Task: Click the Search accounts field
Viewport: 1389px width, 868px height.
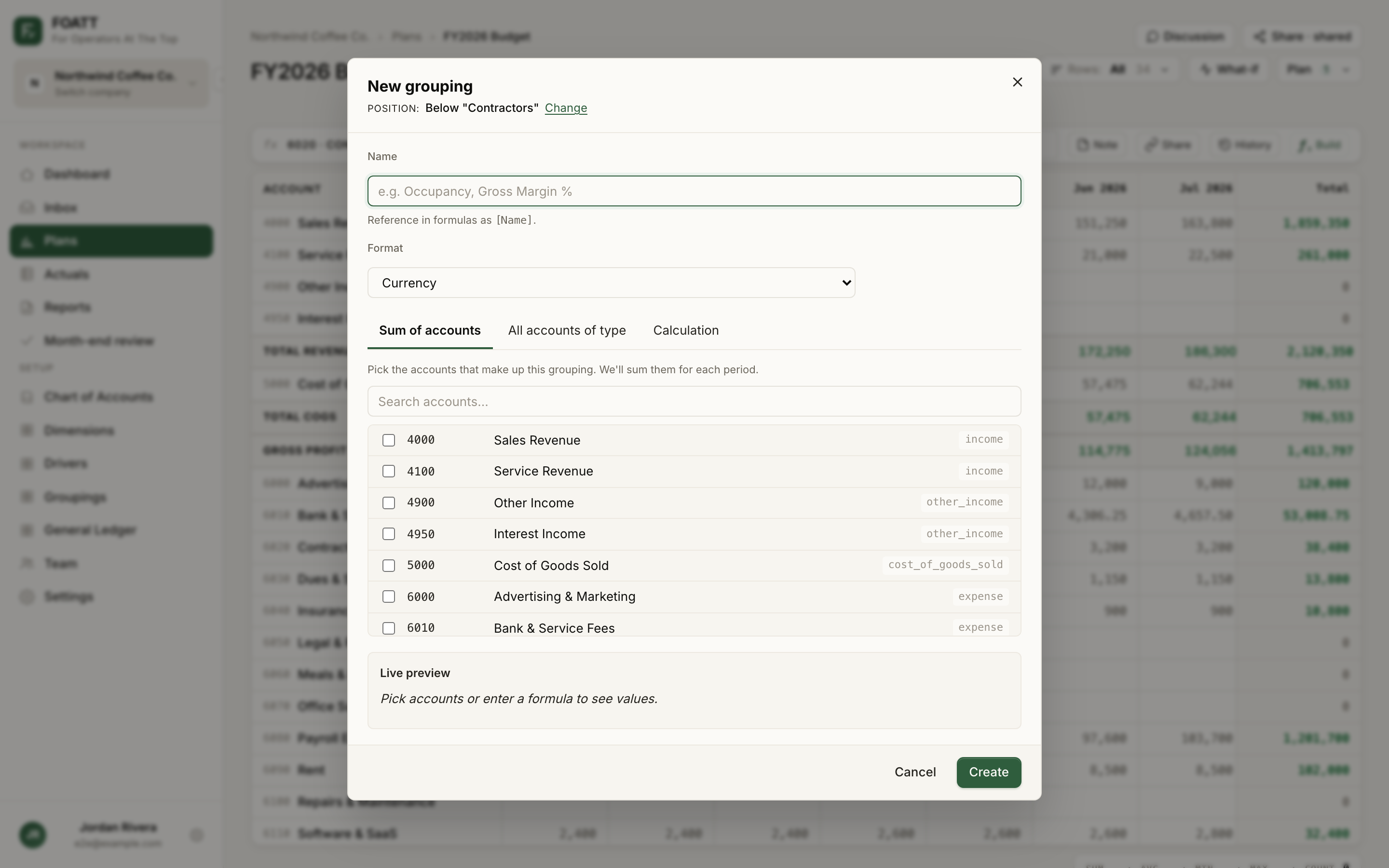Action: (694, 401)
